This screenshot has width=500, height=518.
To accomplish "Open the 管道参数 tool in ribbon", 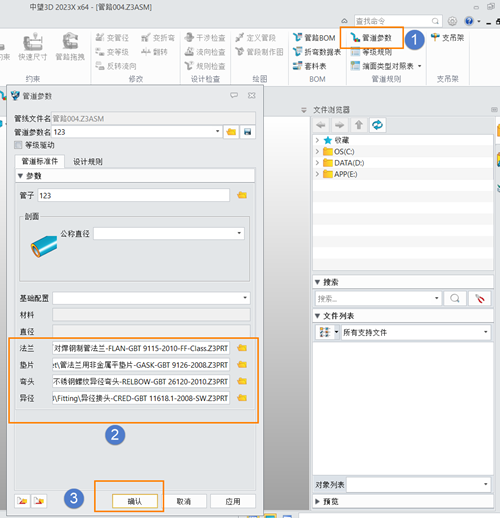I will (x=371, y=38).
